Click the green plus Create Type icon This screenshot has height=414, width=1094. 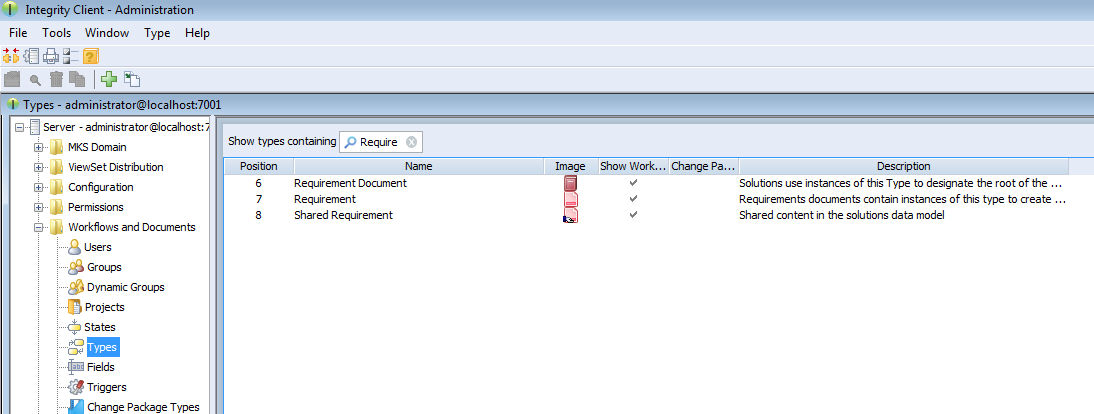pyautogui.click(x=109, y=79)
